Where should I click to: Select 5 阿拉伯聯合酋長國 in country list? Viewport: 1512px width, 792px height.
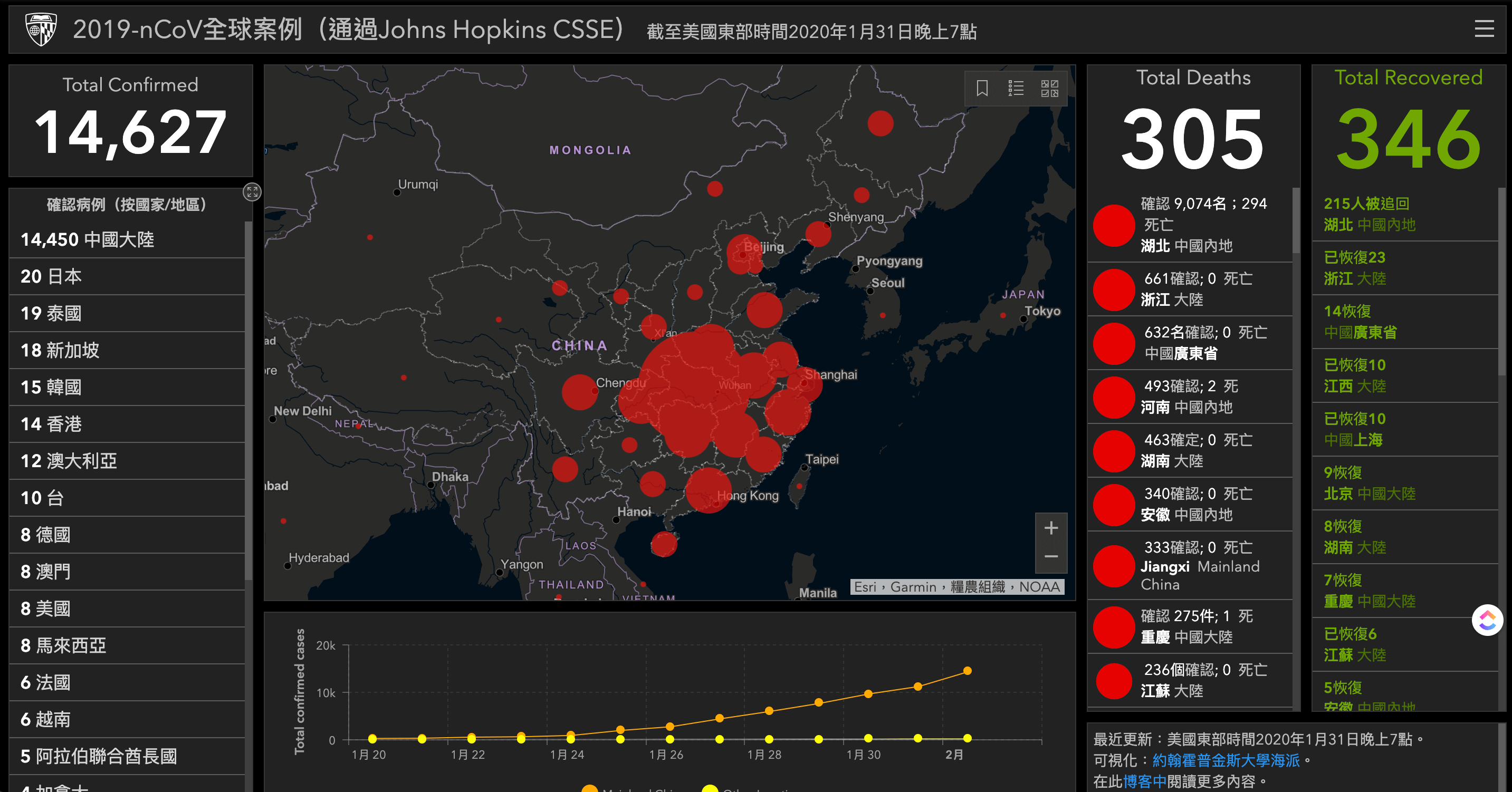pos(127,757)
